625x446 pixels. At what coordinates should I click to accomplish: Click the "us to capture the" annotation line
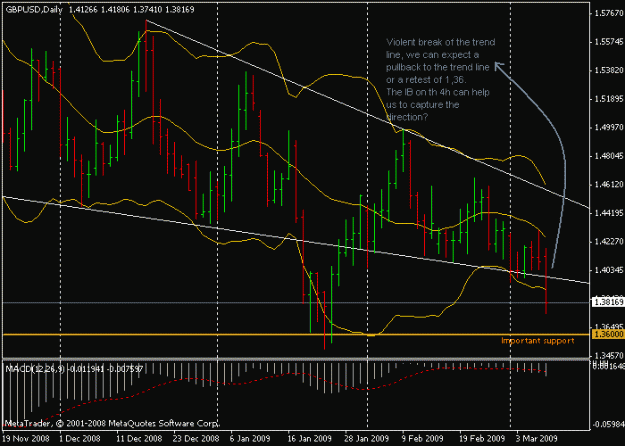[x=423, y=105]
